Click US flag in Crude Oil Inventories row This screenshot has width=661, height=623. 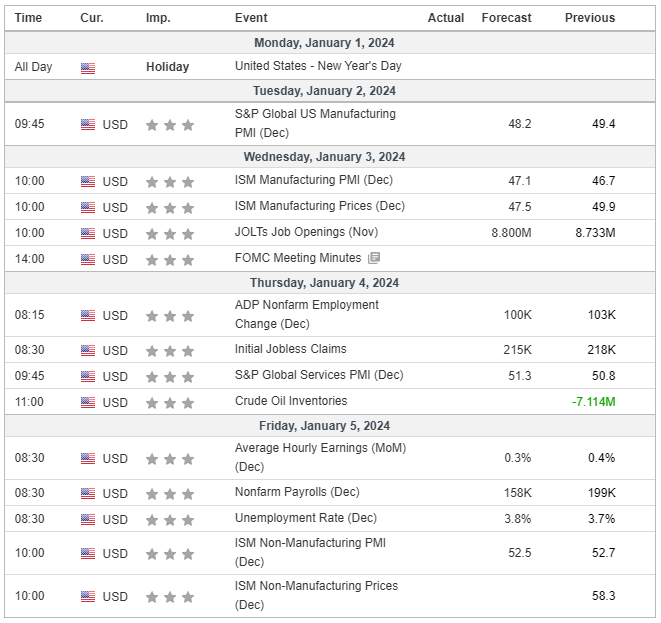(88, 402)
